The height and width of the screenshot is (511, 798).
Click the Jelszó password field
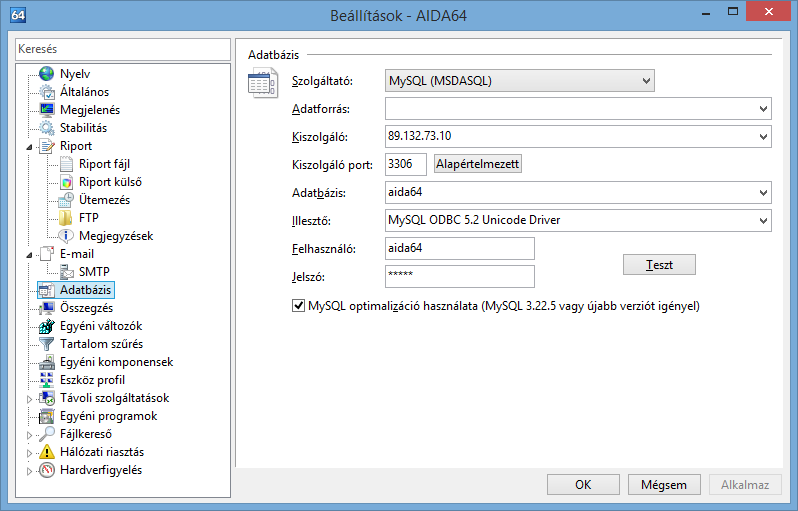coord(460,276)
